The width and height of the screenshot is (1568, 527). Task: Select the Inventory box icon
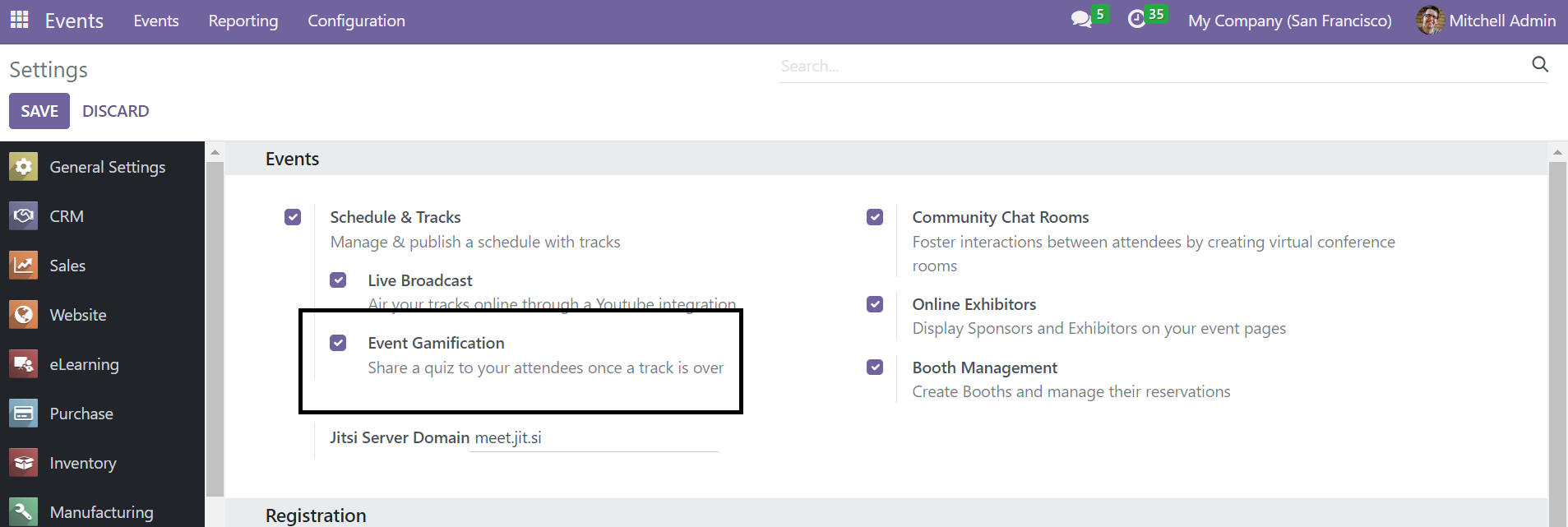(24, 463)
